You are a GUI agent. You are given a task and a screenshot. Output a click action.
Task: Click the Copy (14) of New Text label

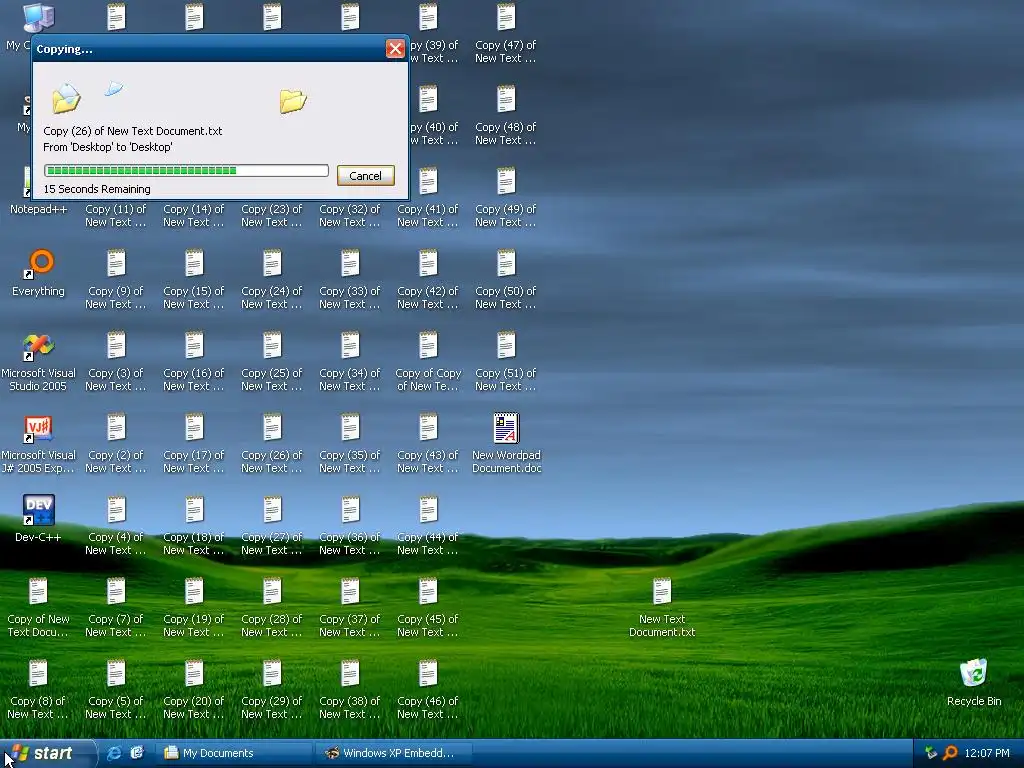pyautogui.click(x=193, y=216)
